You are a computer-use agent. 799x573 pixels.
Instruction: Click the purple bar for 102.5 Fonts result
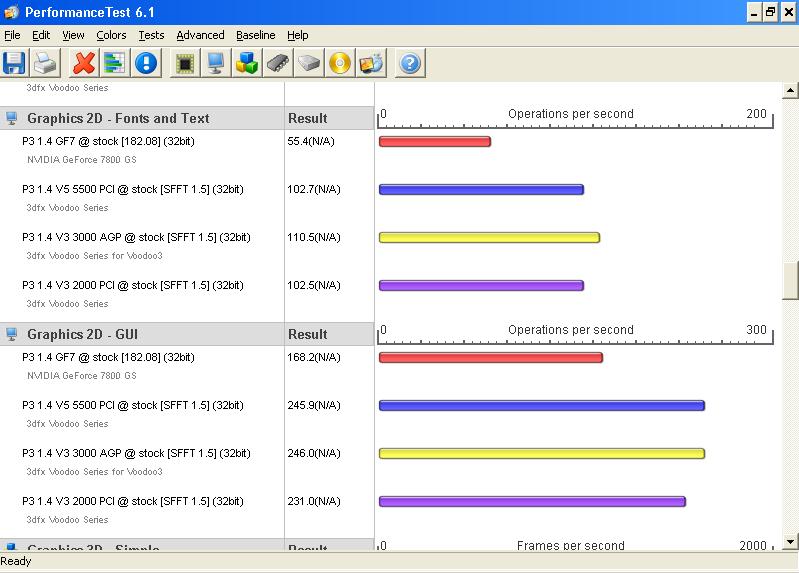tap(481, 285)
